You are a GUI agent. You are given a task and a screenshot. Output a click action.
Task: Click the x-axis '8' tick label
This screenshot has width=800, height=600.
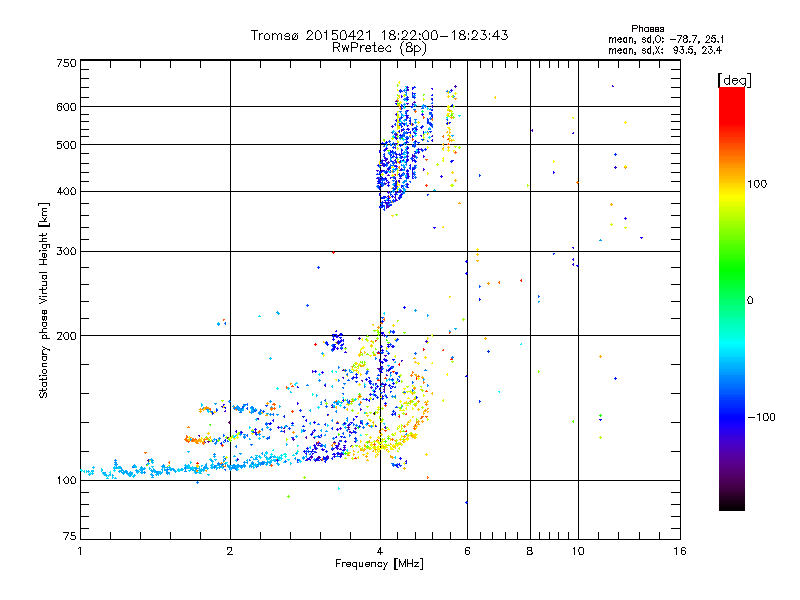click(x=530, y=551)
